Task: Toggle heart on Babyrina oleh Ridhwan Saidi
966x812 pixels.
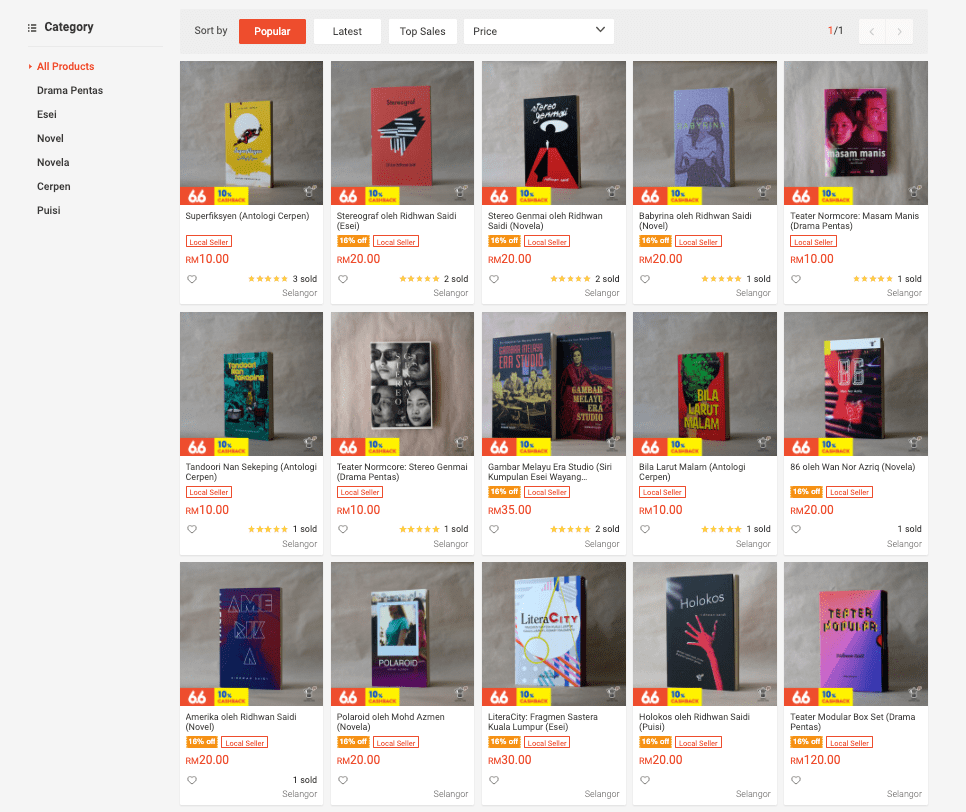Action: coord(645,279)
